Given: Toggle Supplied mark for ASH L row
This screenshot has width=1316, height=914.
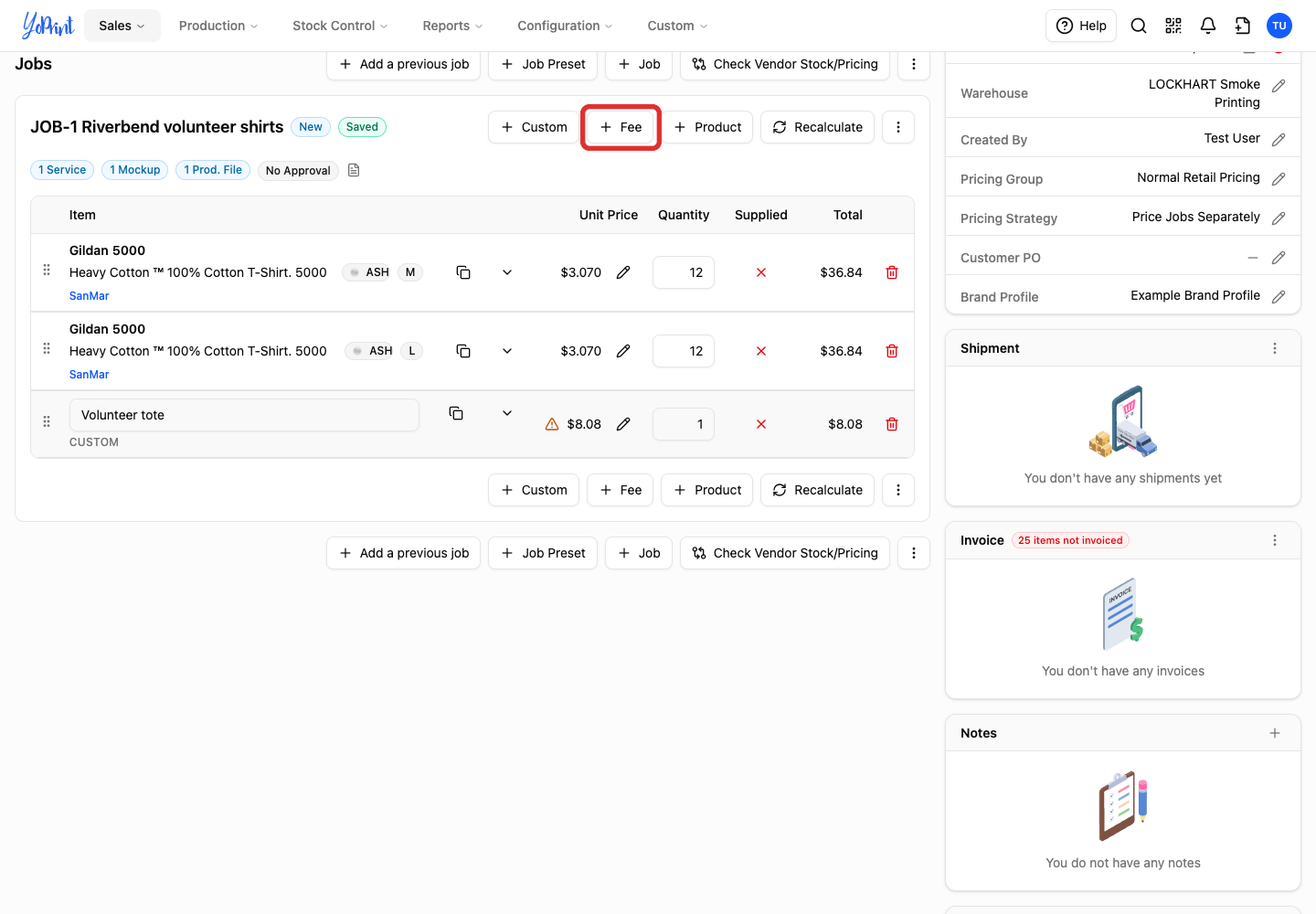Looking at the screenshot, I should point(761,351).
